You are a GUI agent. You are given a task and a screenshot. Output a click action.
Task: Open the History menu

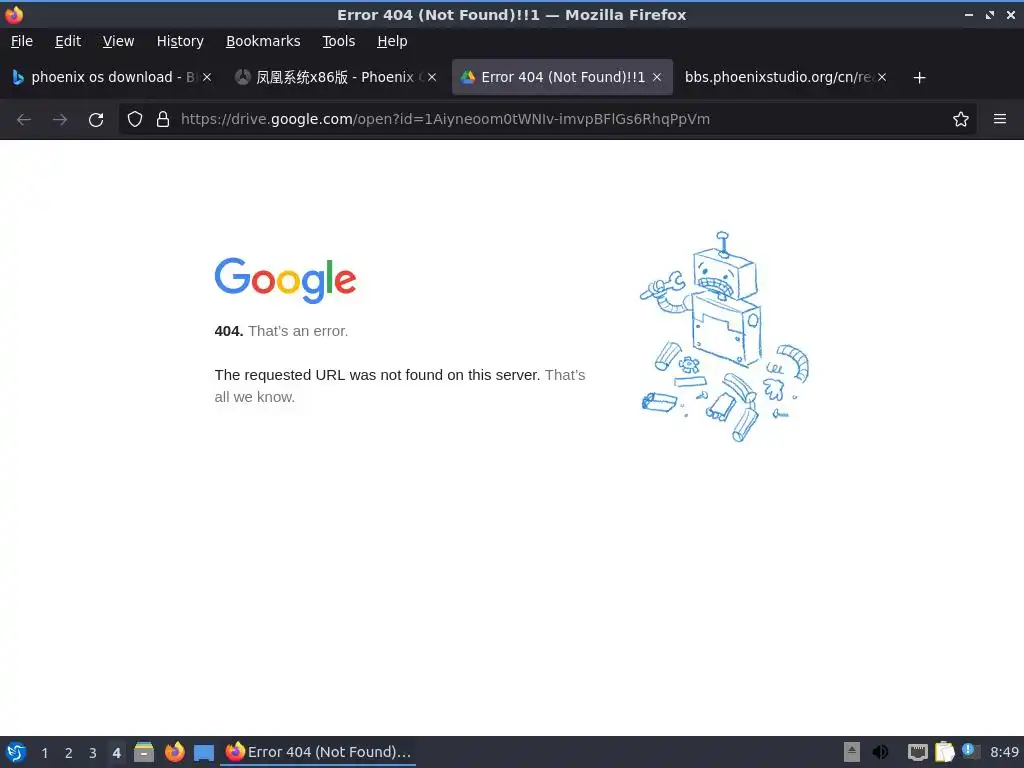point(180,41)
